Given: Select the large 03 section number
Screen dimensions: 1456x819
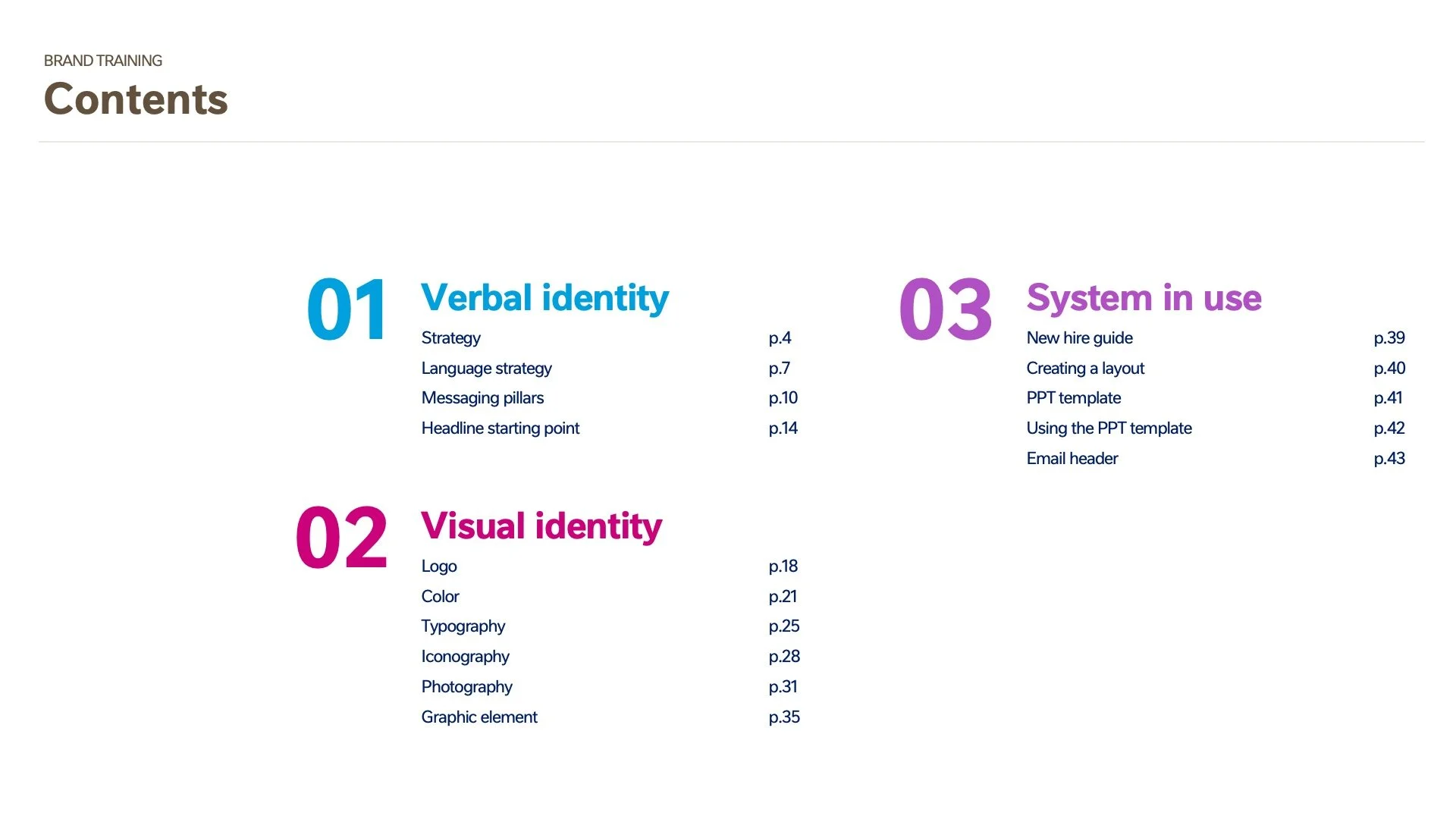Looking at the screenshot, I should point(946,309).
